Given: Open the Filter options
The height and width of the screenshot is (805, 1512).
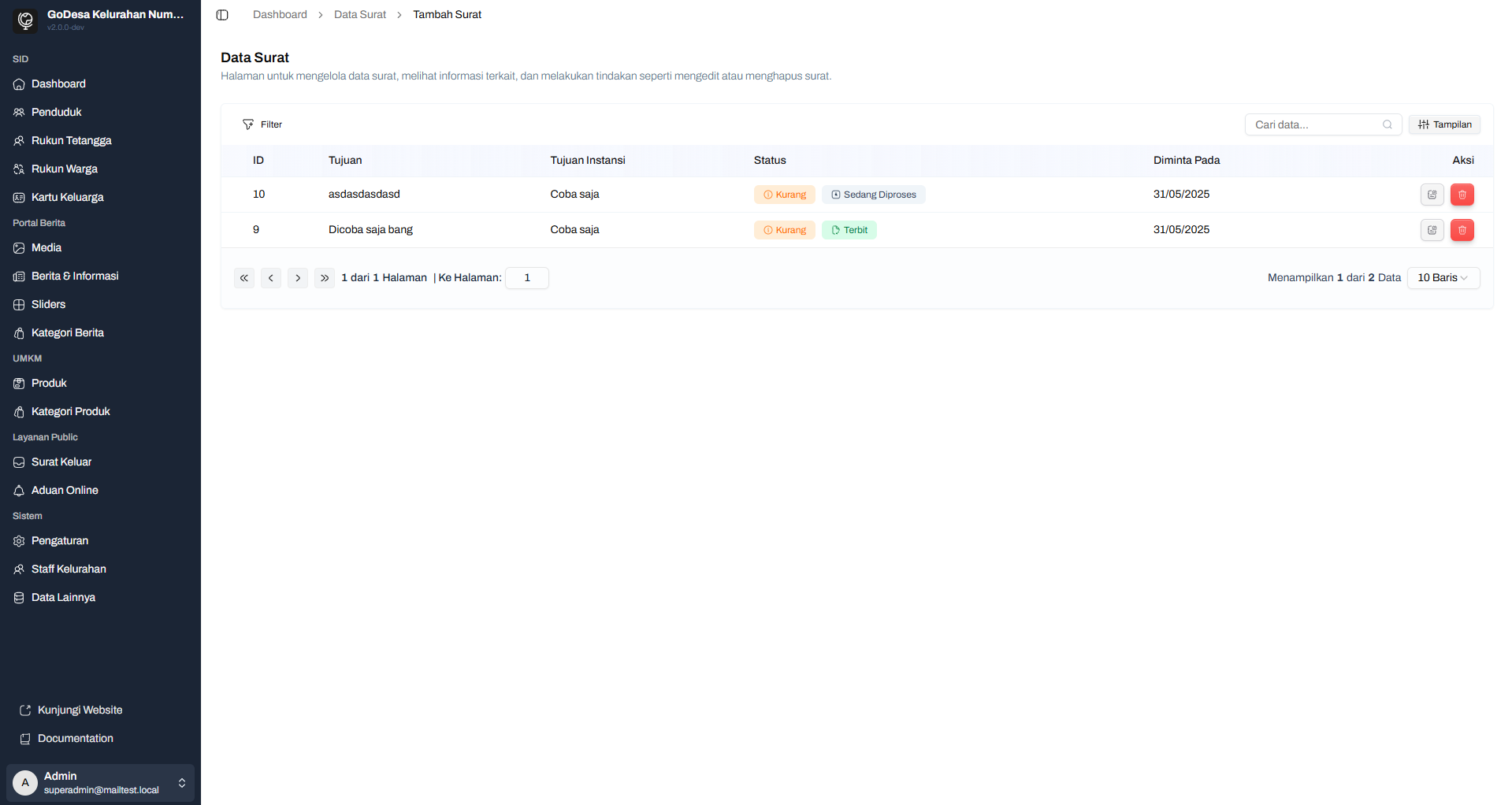Looking at the screenshot, I should pos(262,124).
